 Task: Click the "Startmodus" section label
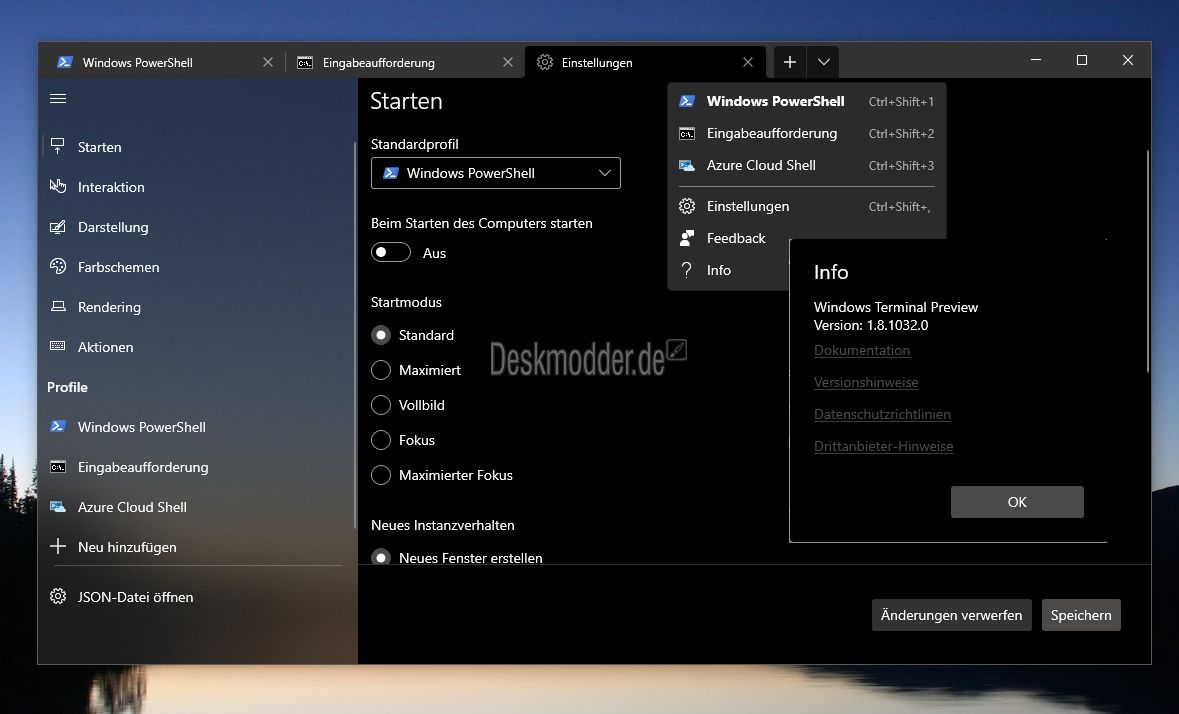tap(406, 302)
